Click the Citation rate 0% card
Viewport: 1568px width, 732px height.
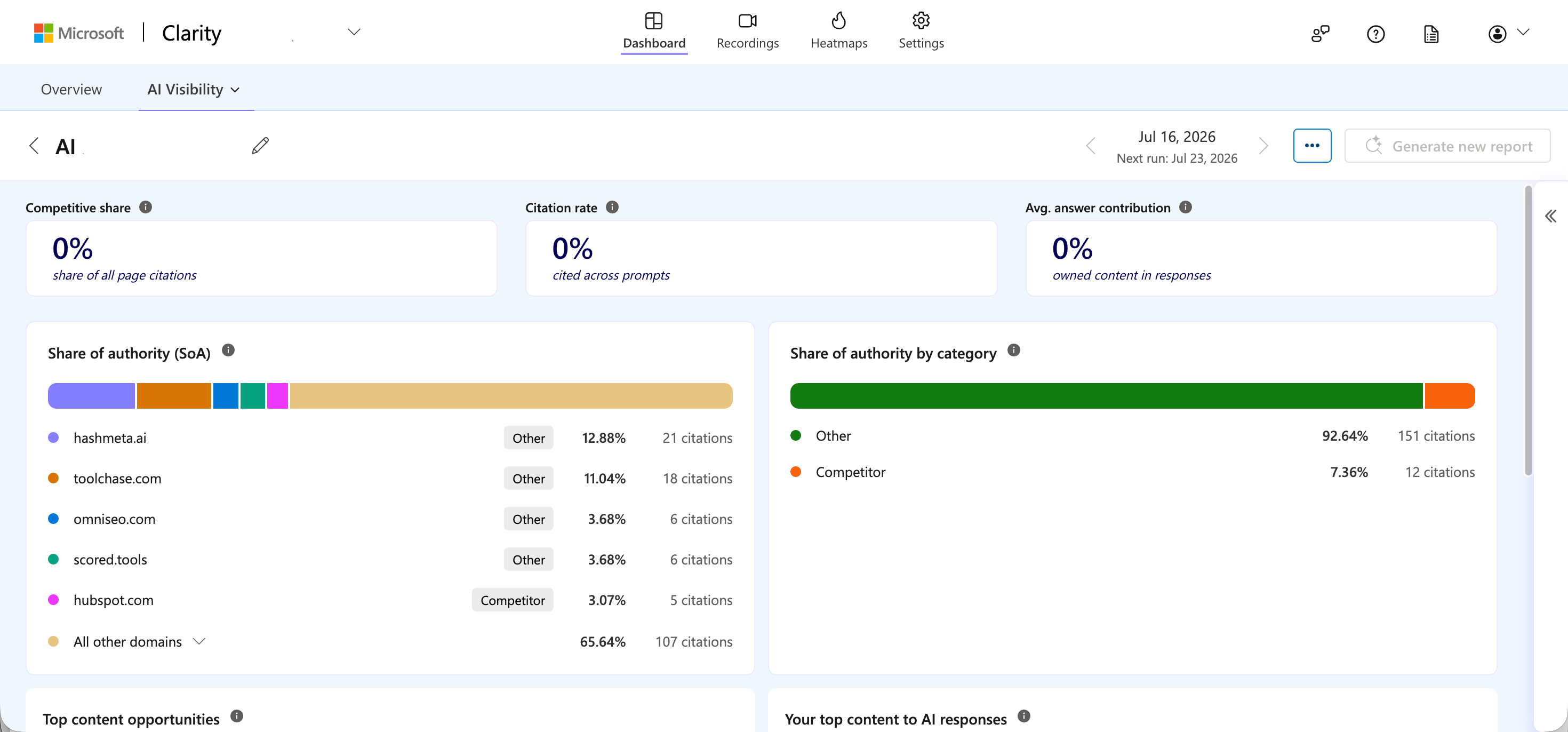point(761,258)
